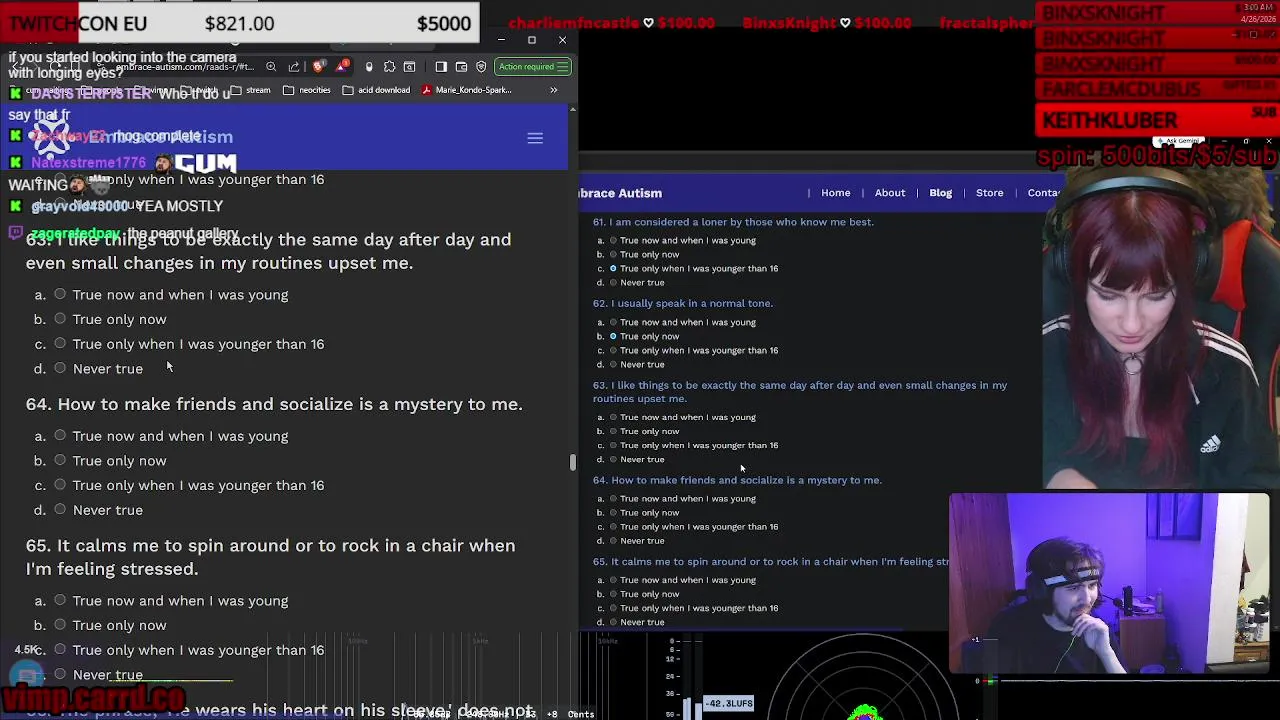Image resolution: width=1280 pixels, height=720 pixels.
Task: Select 'True only now' for question 65, left window
Action: [60, 625]
